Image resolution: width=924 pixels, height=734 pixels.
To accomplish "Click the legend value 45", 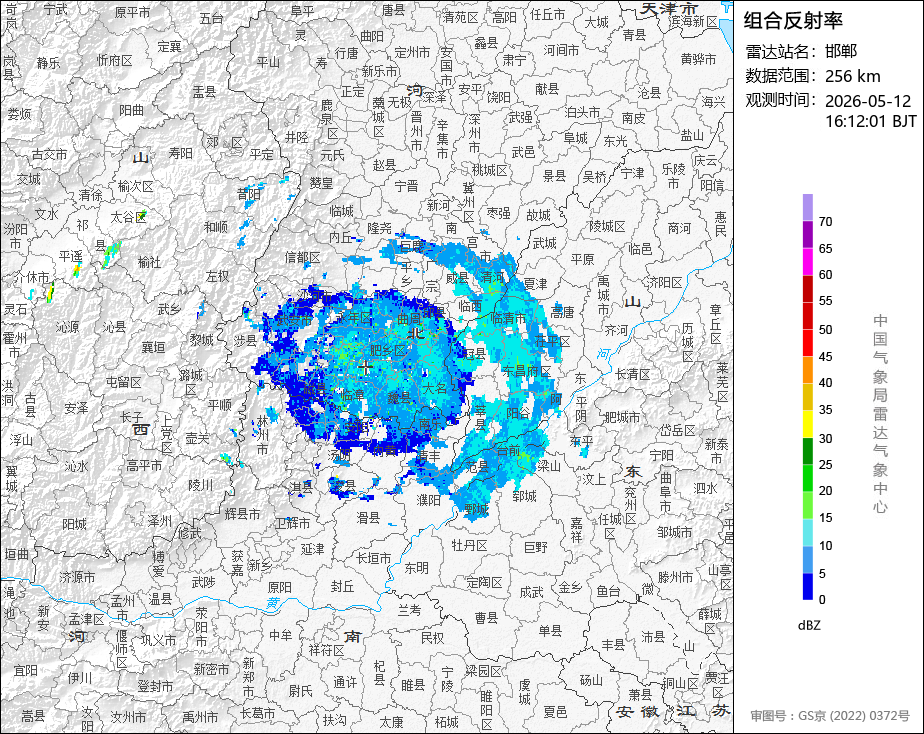I will coord(826,357).
